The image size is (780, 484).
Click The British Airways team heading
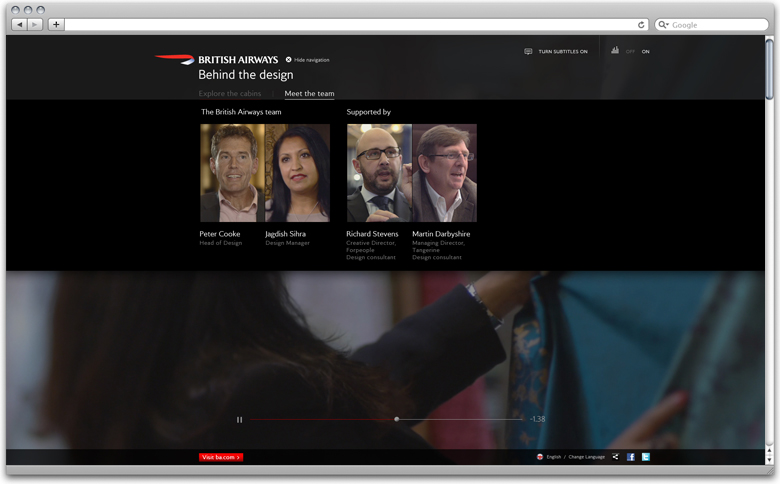coord(241,112)
